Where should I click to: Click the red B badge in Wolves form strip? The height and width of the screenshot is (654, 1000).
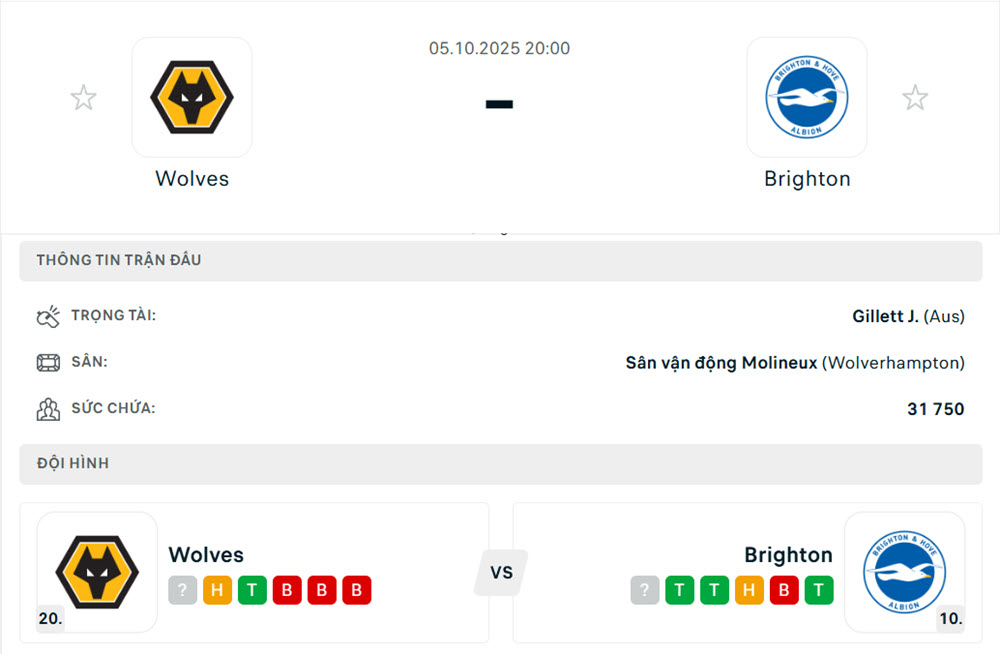[287, 591]
